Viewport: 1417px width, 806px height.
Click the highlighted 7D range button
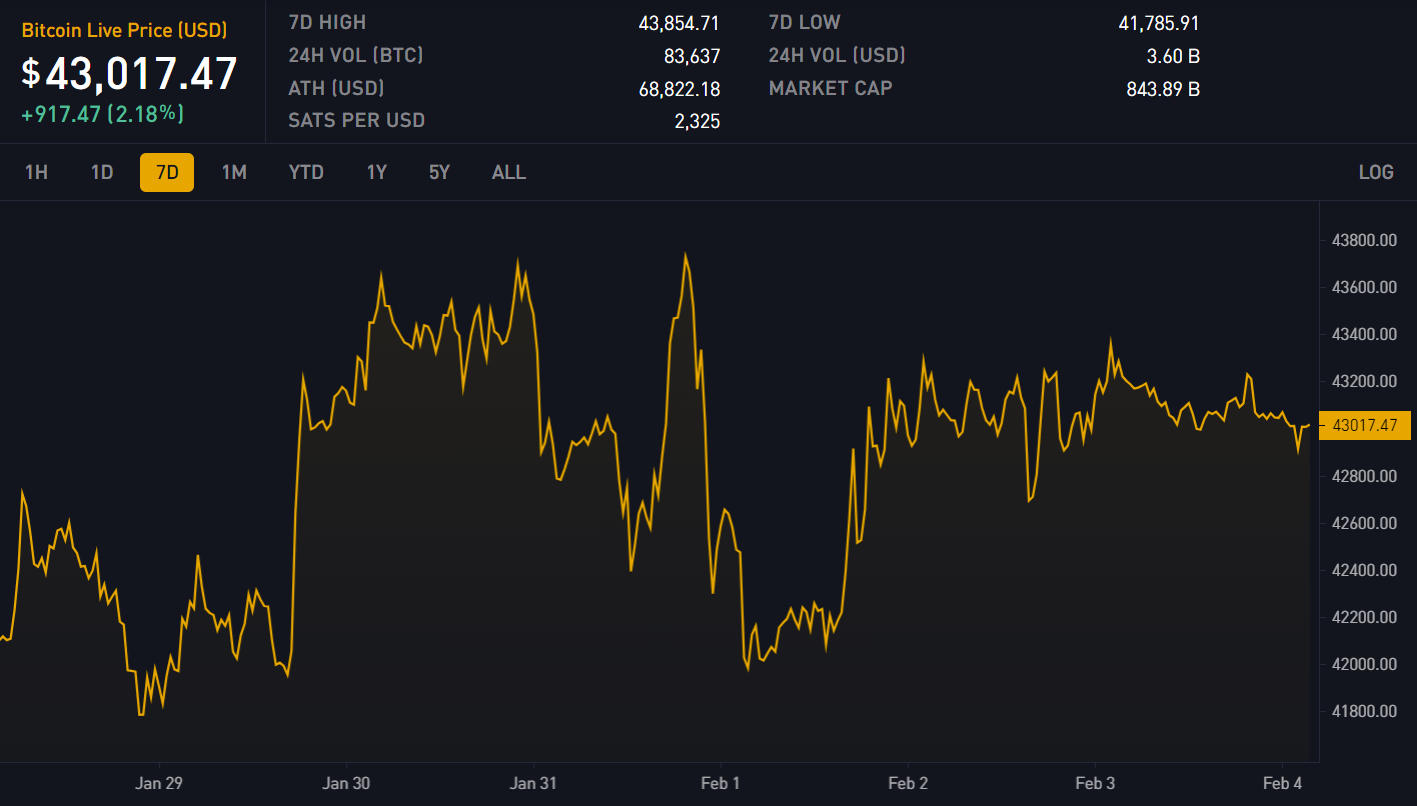[167, 172]
